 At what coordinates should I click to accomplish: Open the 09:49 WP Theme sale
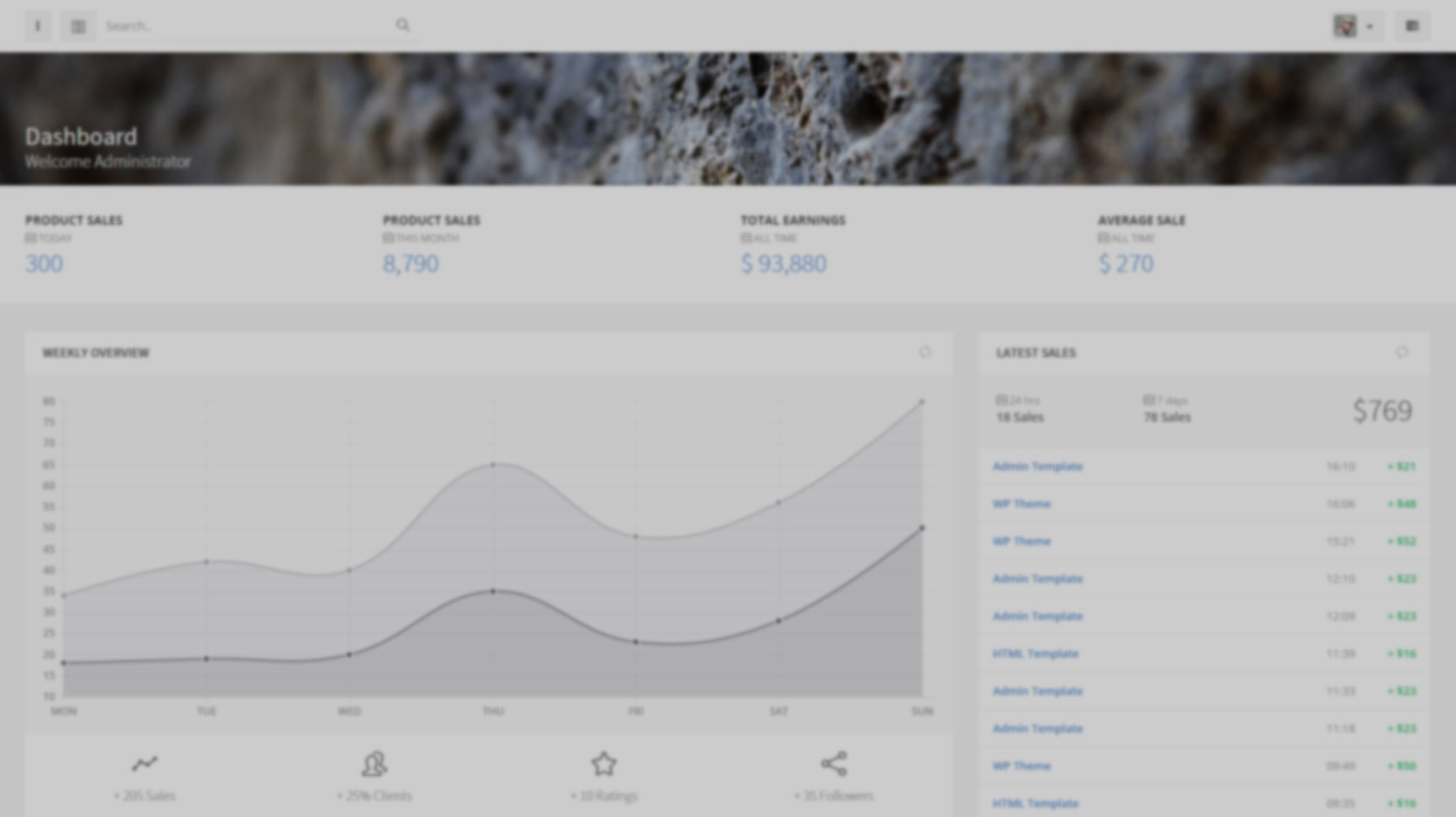click(1021, 766)
